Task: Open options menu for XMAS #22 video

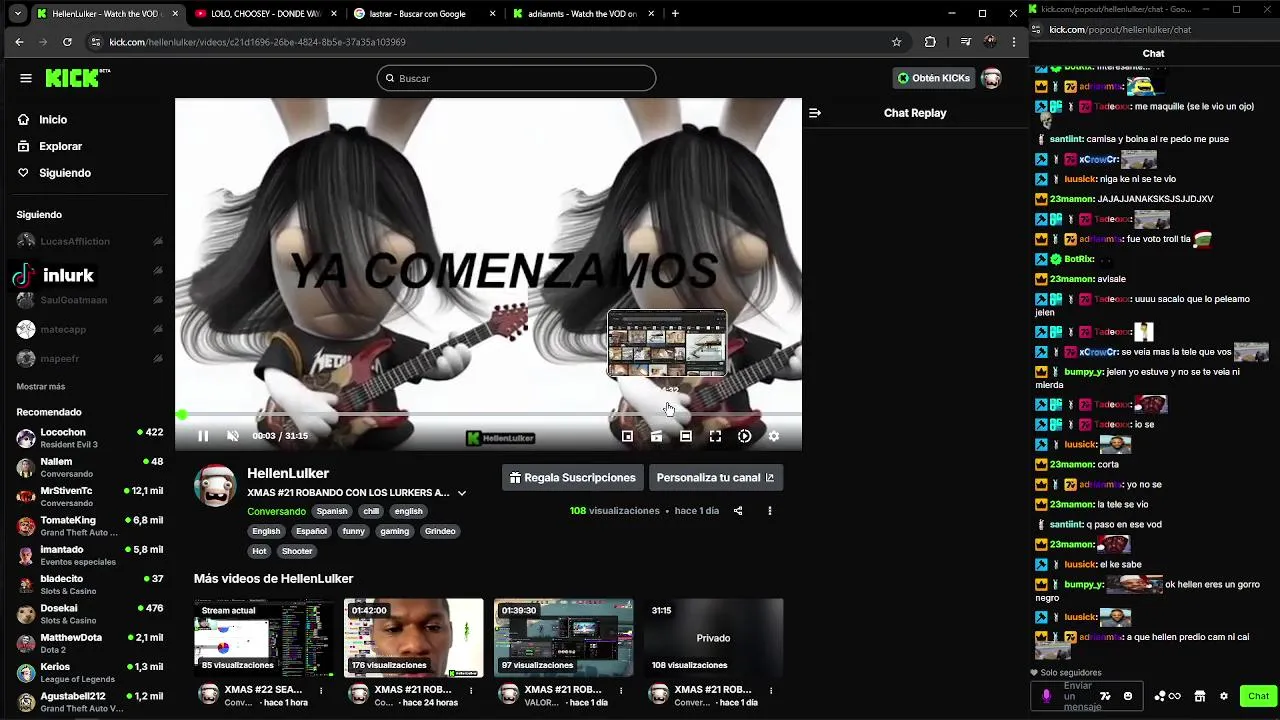Action: [321, 690]
